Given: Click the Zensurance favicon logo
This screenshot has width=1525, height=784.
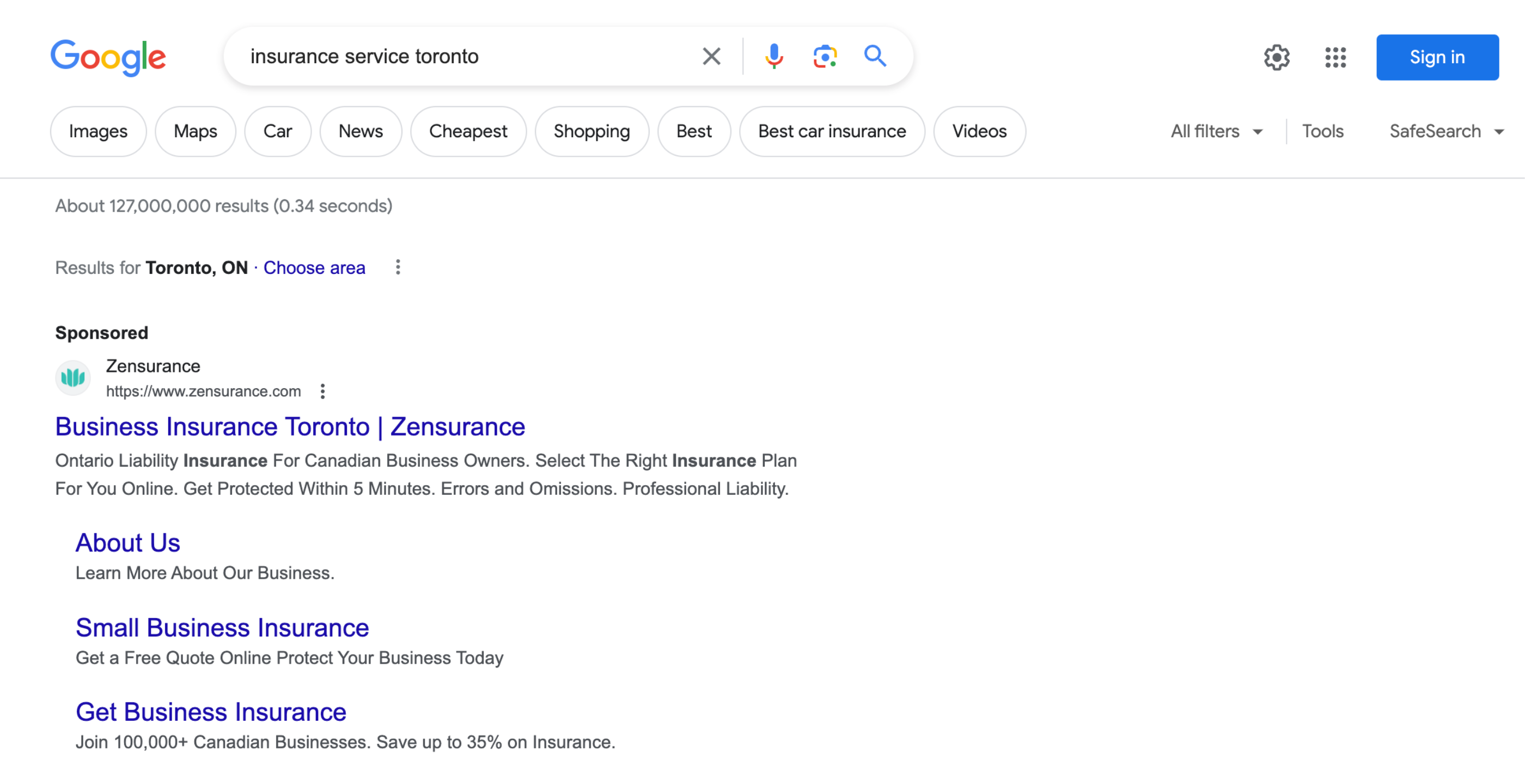Looking at the screenshot, I should point(73,377).
